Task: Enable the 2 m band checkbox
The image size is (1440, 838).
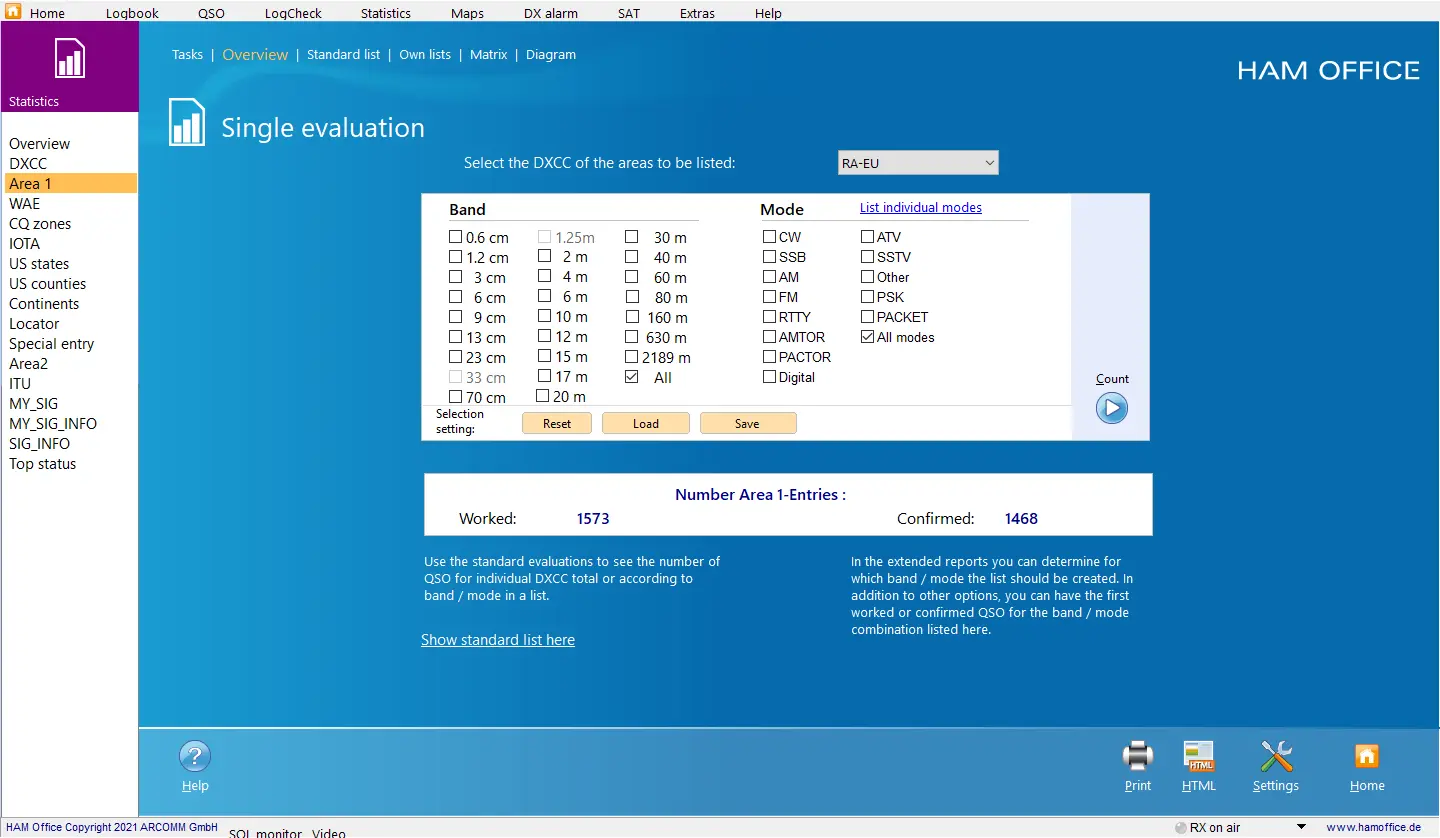Action: tap(544, 257)
